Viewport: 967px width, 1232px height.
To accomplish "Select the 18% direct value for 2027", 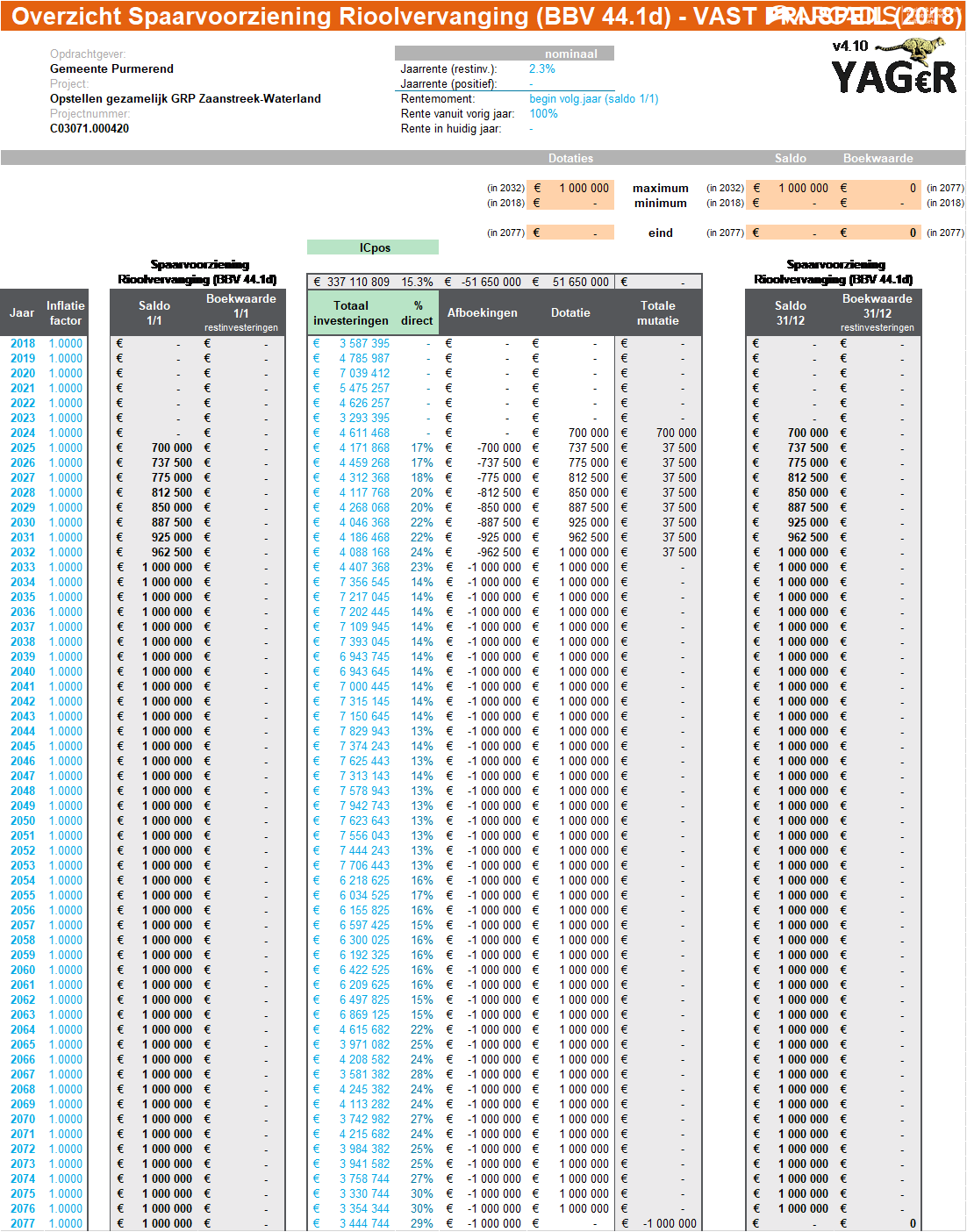I will [x=422, y=477].
